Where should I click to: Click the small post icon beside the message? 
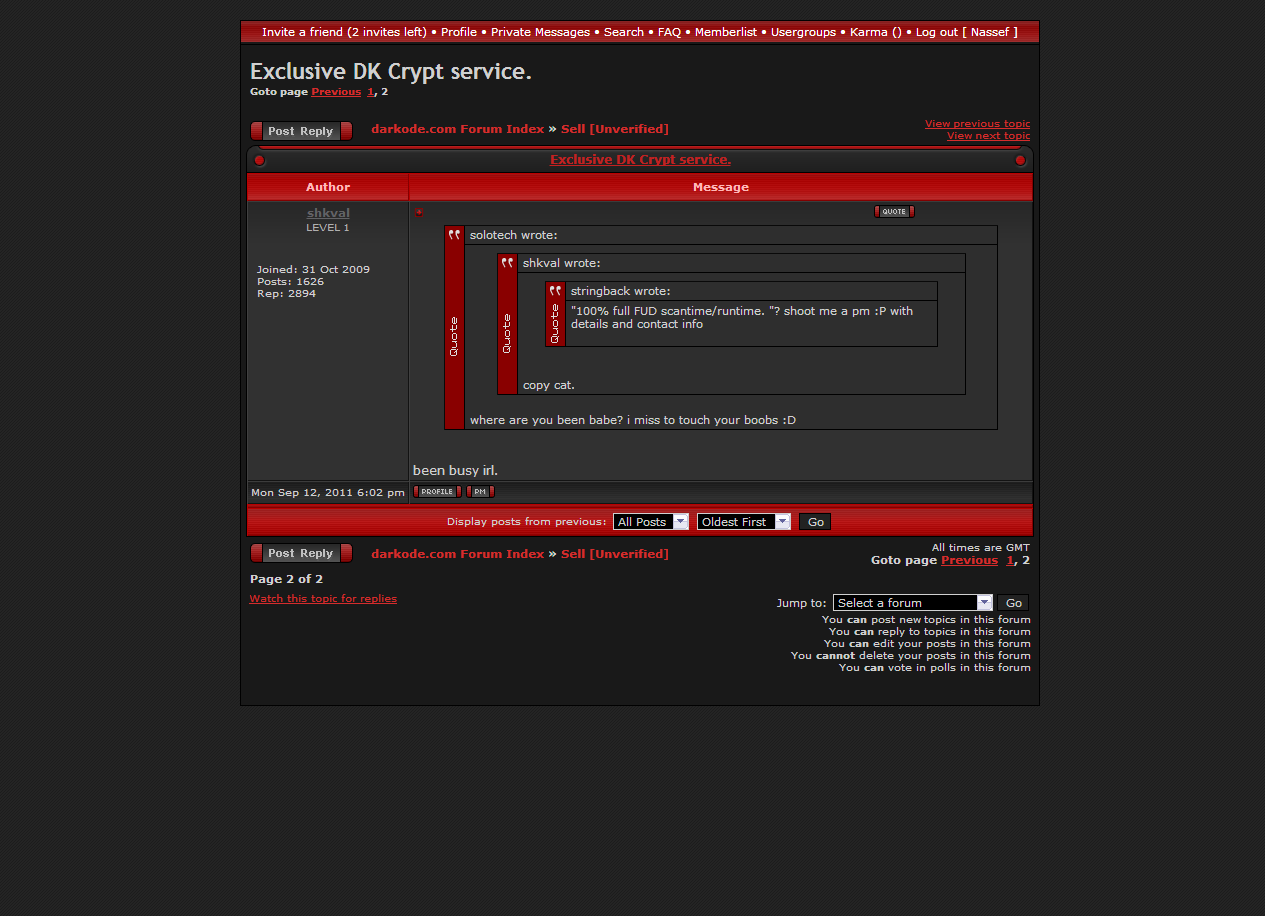point(419,212)
